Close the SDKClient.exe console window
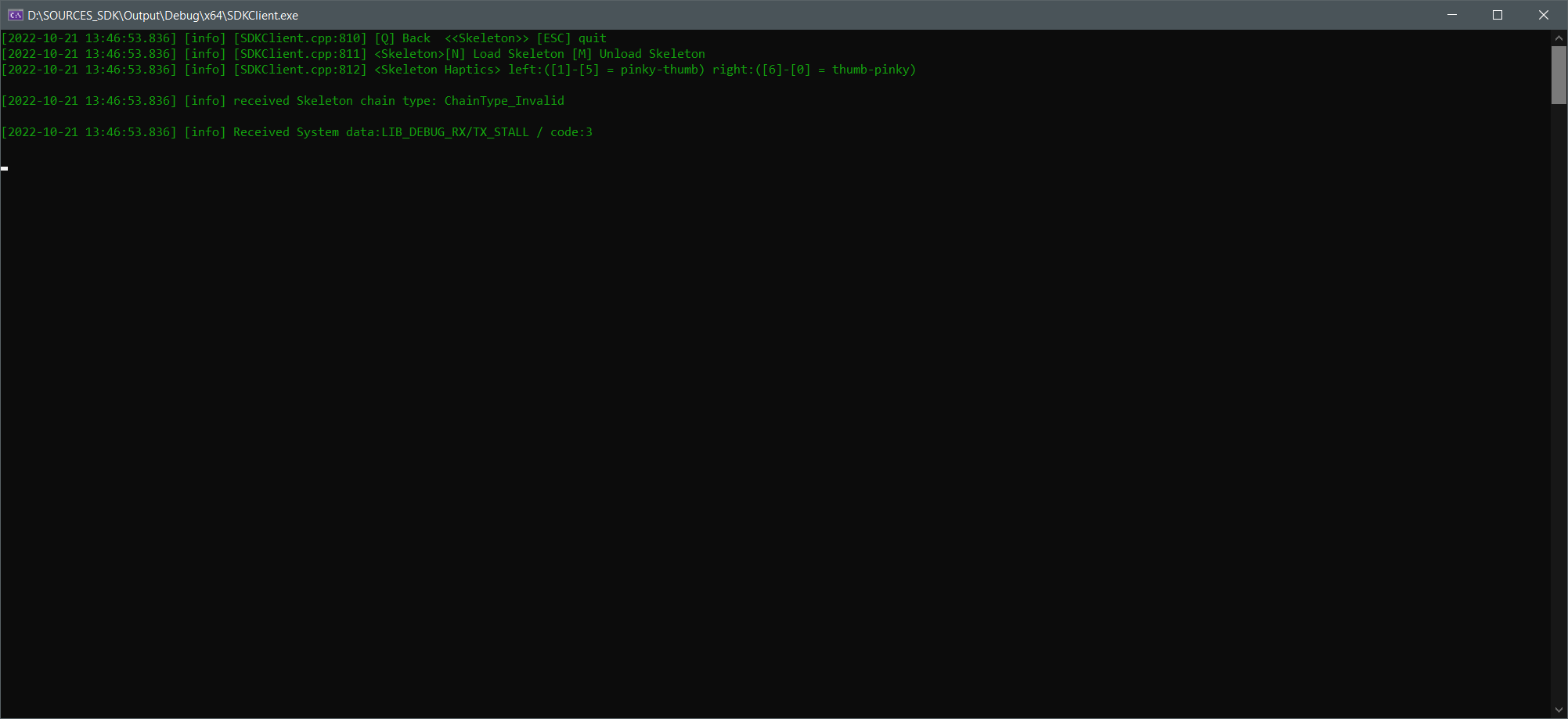This screenshot has width=1568, height=719. click(1544, 15)
